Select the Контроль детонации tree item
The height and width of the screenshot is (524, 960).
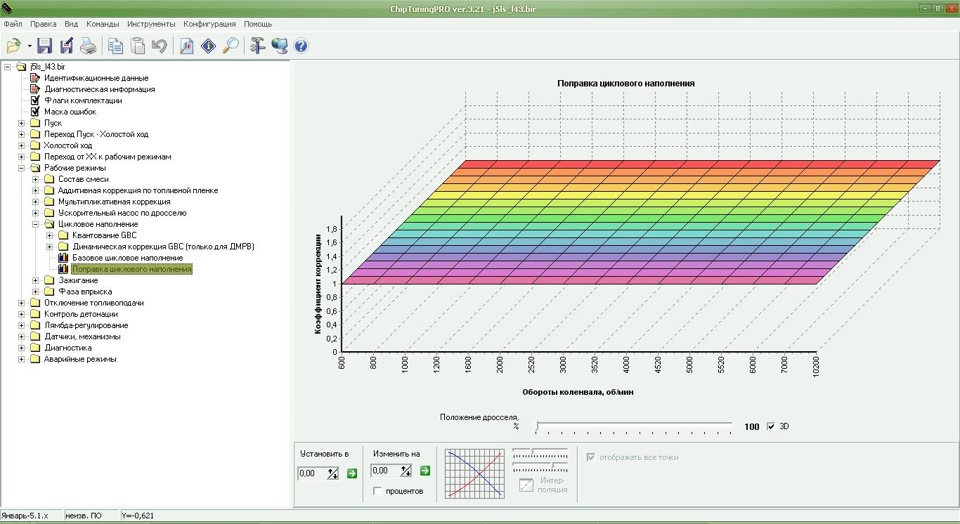click(x=81, y=314)
